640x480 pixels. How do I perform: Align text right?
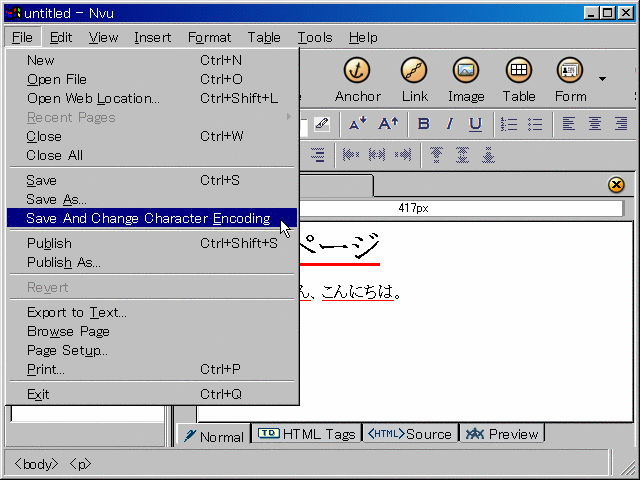(x=621, y=123)
